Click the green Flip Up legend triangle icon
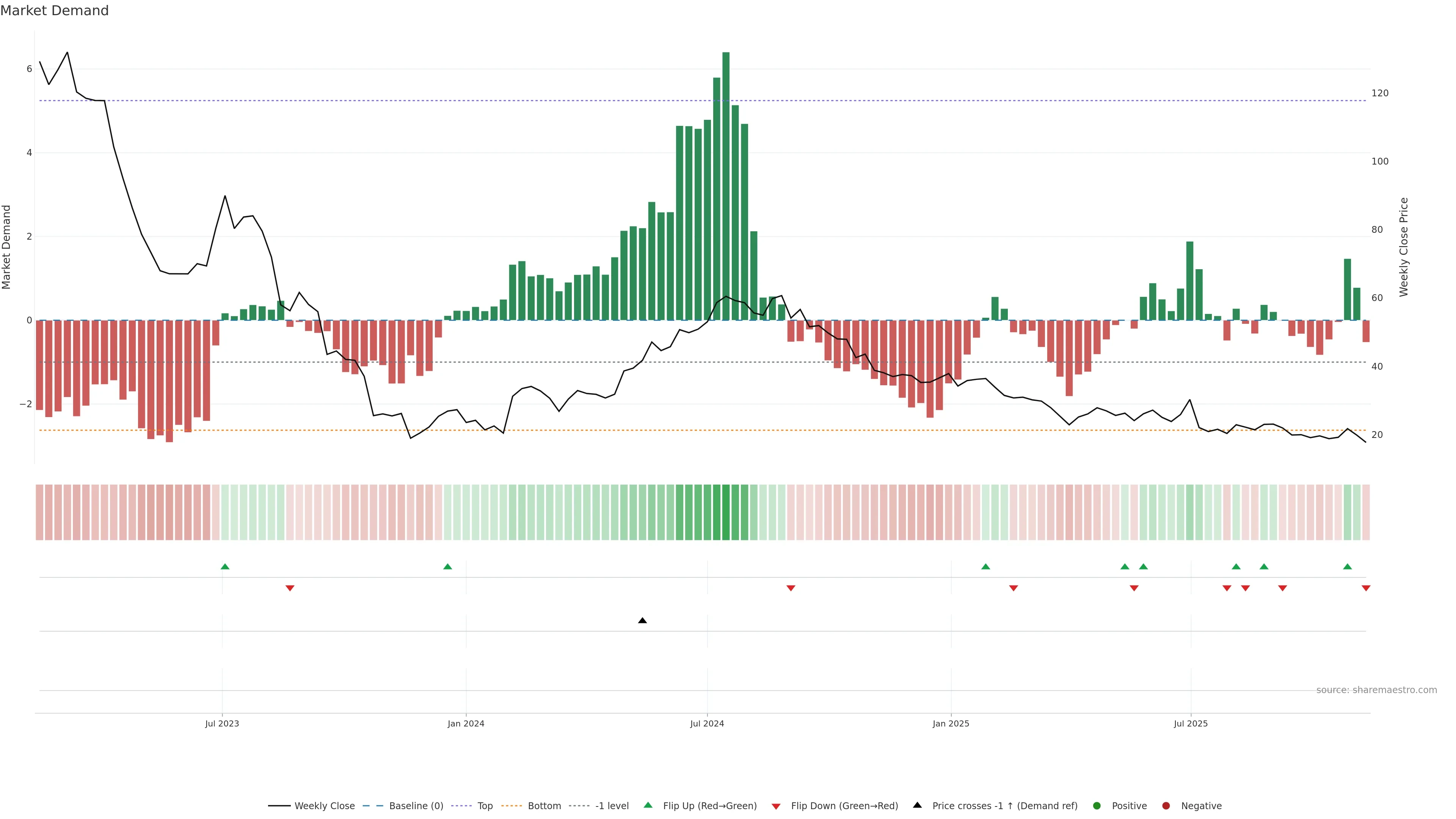Screen dimensions: 1456x819 click(648, 805)
